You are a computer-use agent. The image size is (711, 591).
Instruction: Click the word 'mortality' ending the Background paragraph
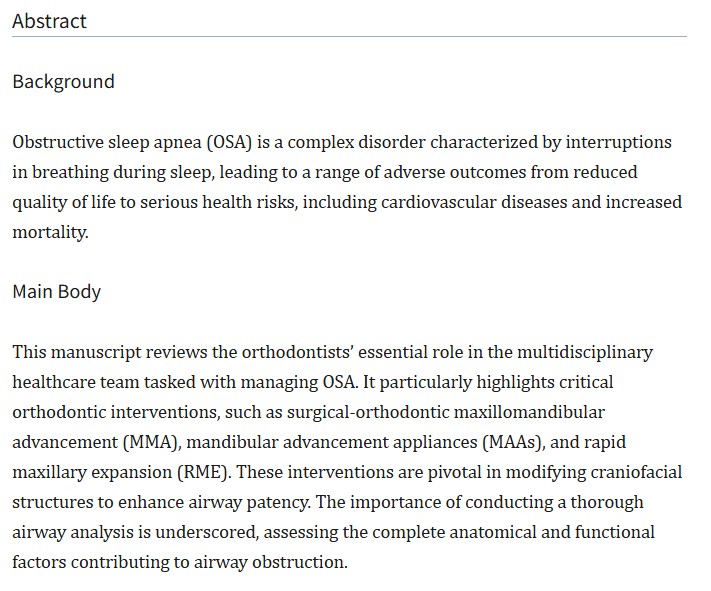[x=49, y=232]
